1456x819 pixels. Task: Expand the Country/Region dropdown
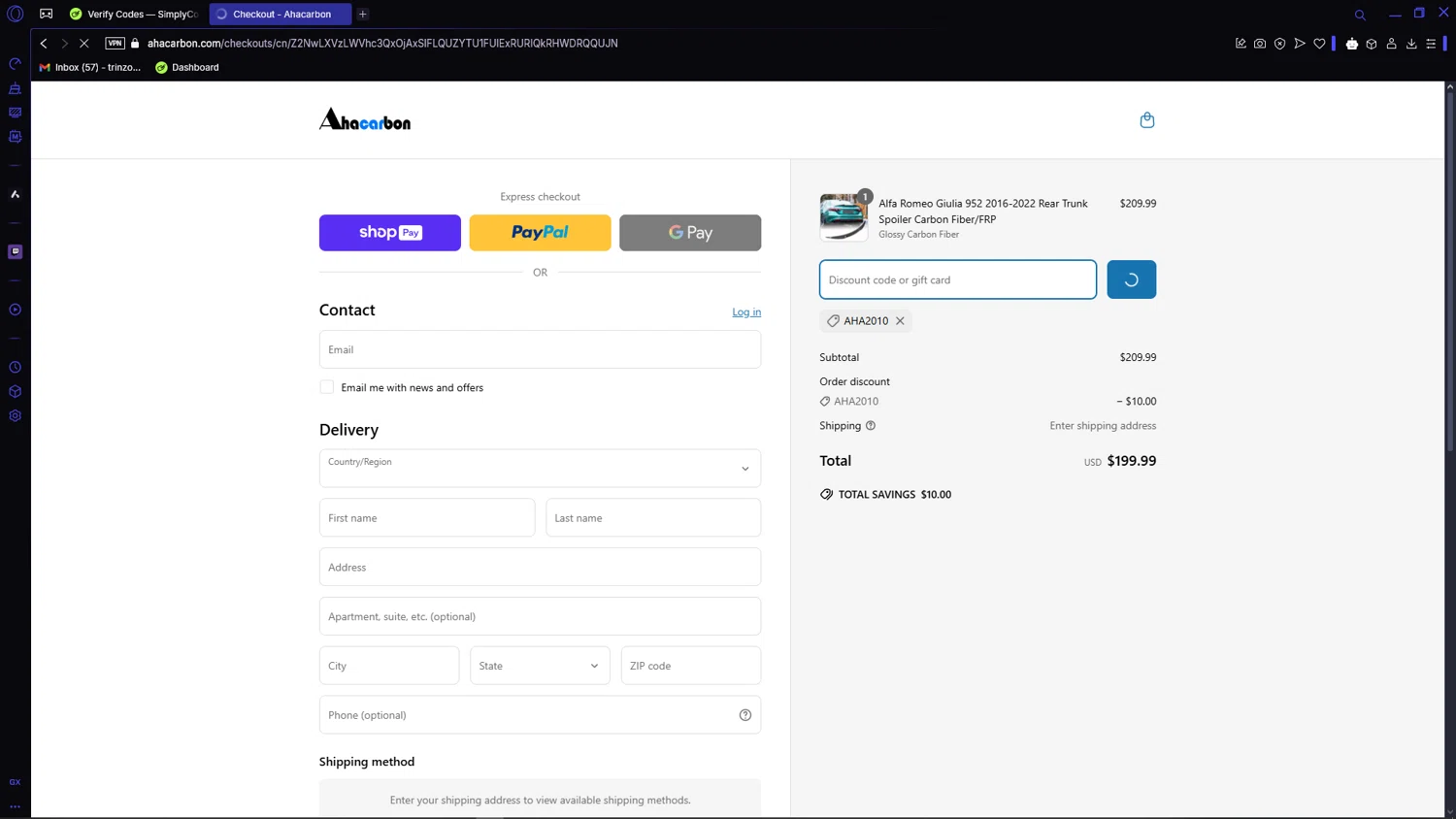[540, 469]
